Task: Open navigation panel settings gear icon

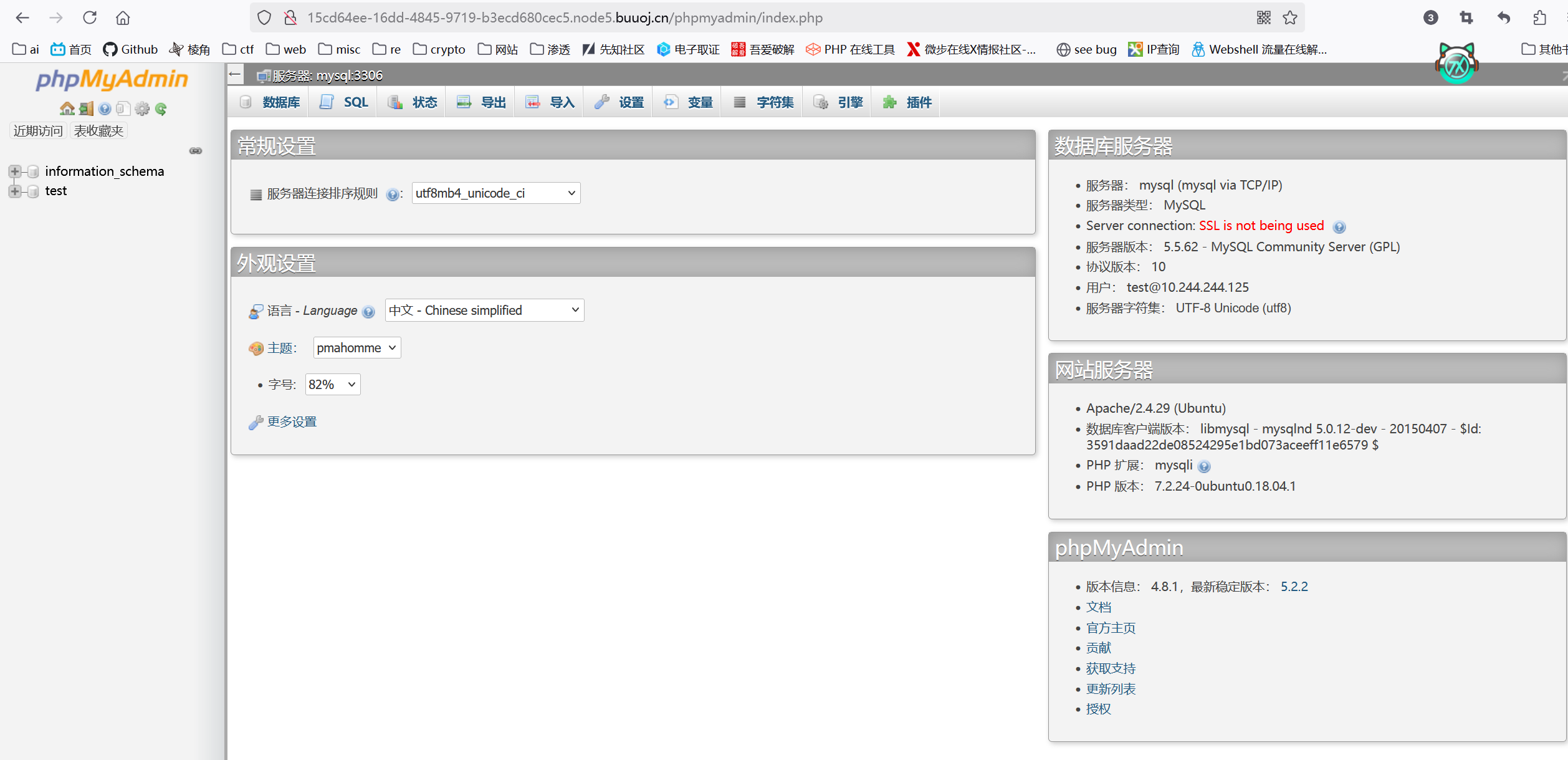Action: pyautogui.click(x=142, y=109)
